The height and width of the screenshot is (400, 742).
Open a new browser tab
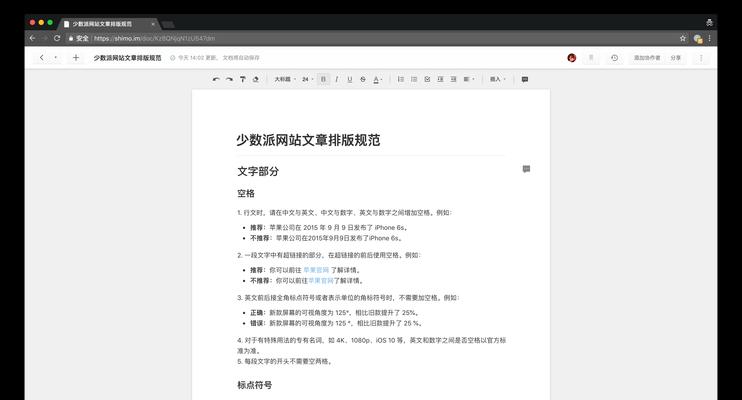[x=168, y=24]
